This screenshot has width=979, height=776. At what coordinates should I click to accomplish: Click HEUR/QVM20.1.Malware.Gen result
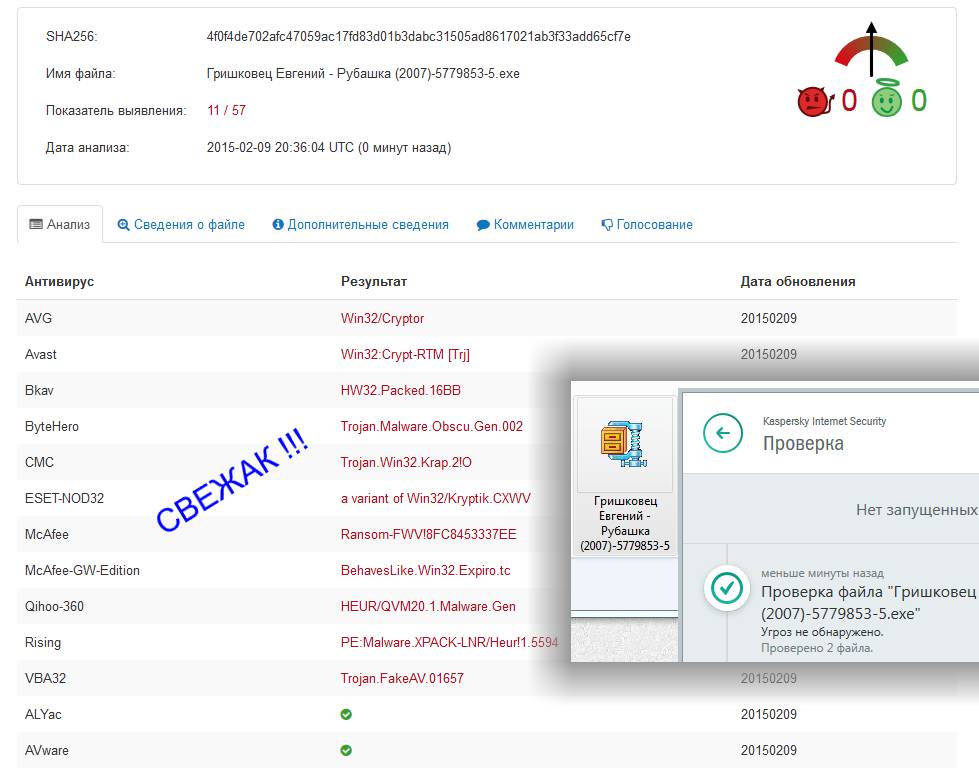[428, 607]
